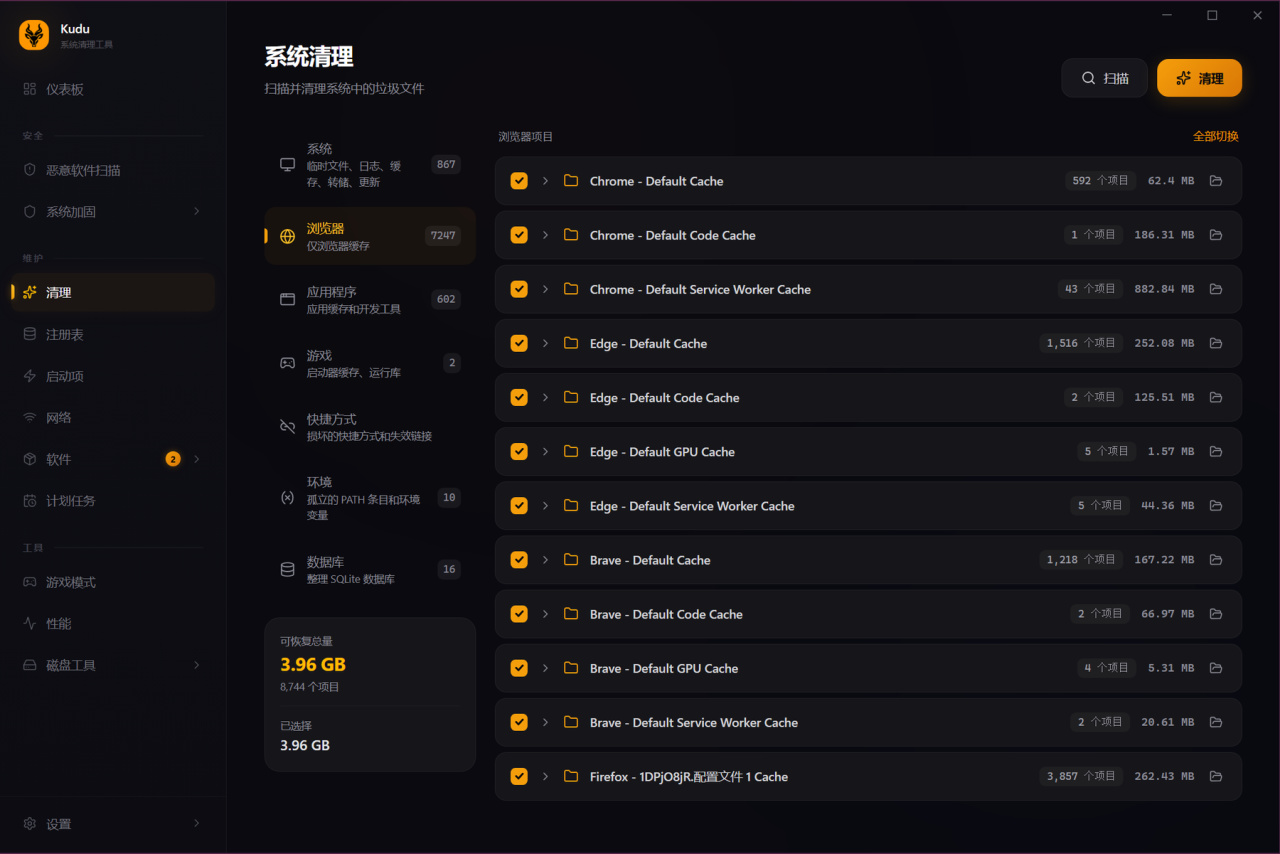Toggle Firefox profile Cache checkbox
This screenshot has height=854, width=1280.
(519, 776)
